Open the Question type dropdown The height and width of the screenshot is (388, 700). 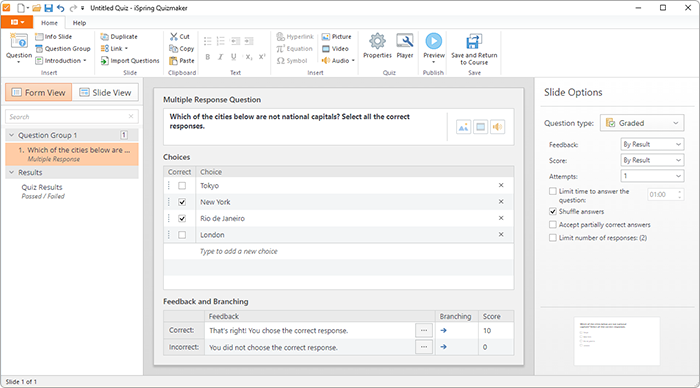642,123
